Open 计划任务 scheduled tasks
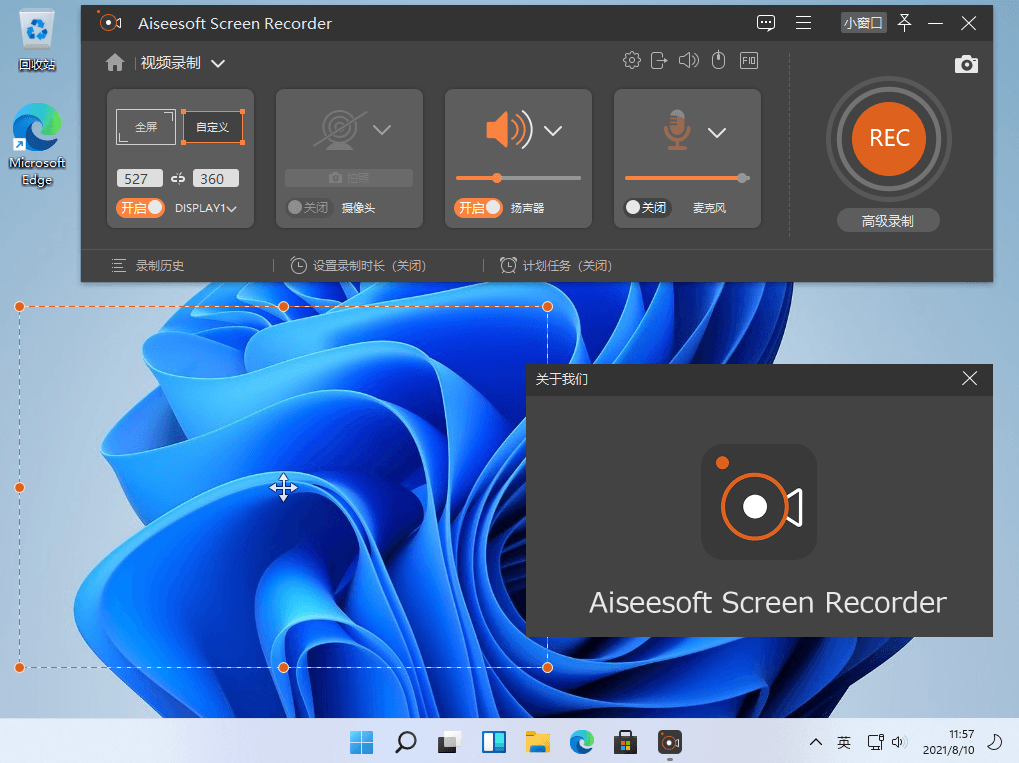 [x=556, y=265]
